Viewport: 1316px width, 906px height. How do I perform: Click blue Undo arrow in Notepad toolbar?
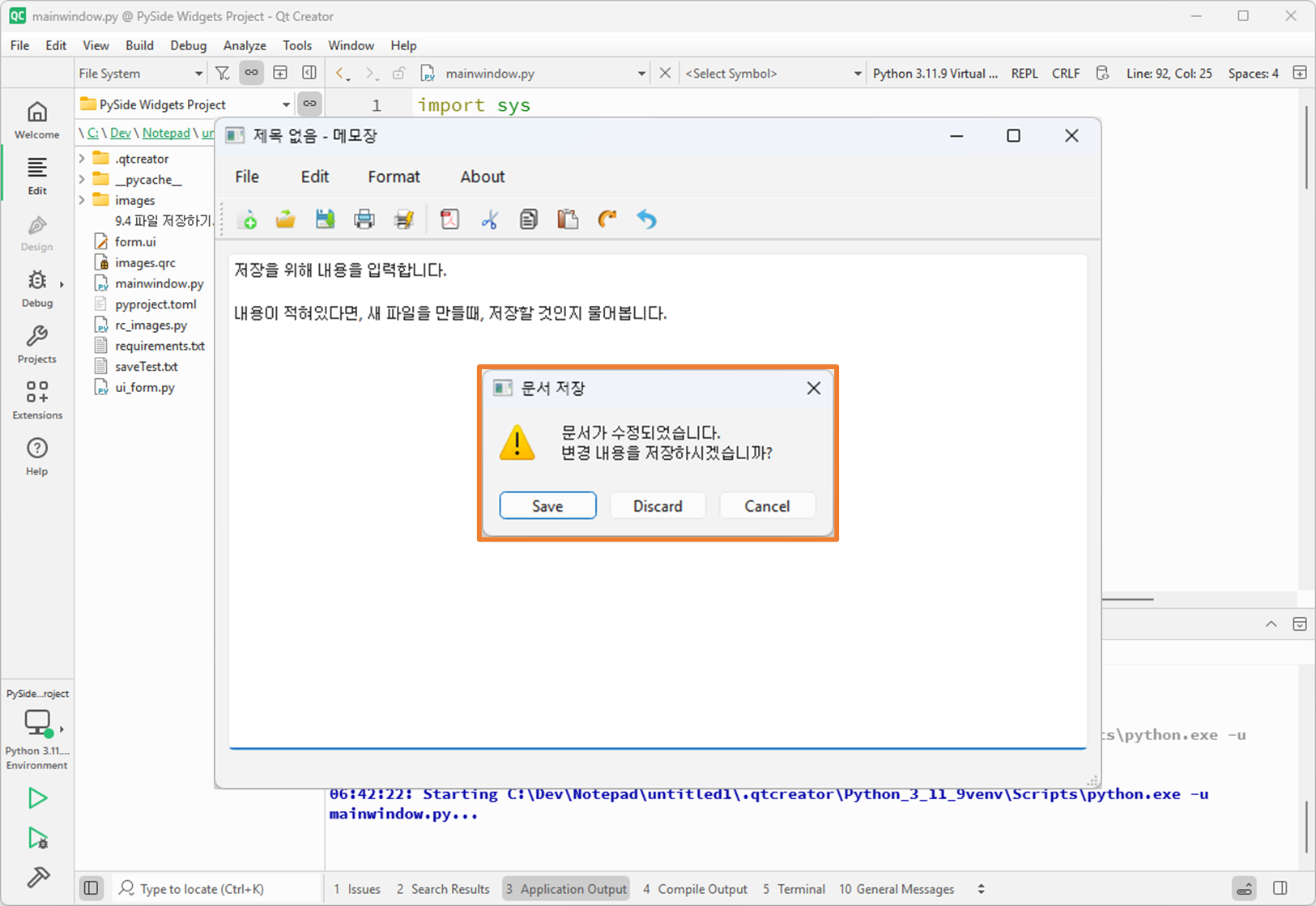(x=646, y=219)
